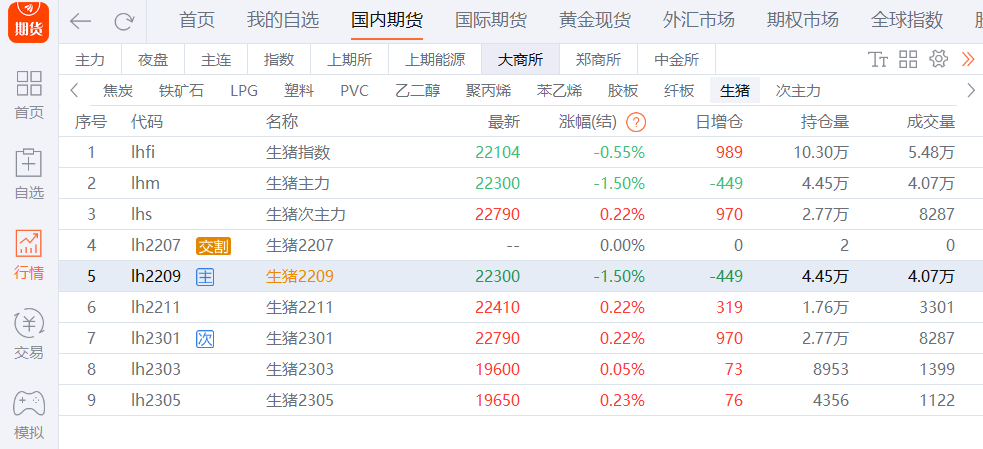Select the 夜盘 exchange tab
983x449 pixels.
(153, 60)
